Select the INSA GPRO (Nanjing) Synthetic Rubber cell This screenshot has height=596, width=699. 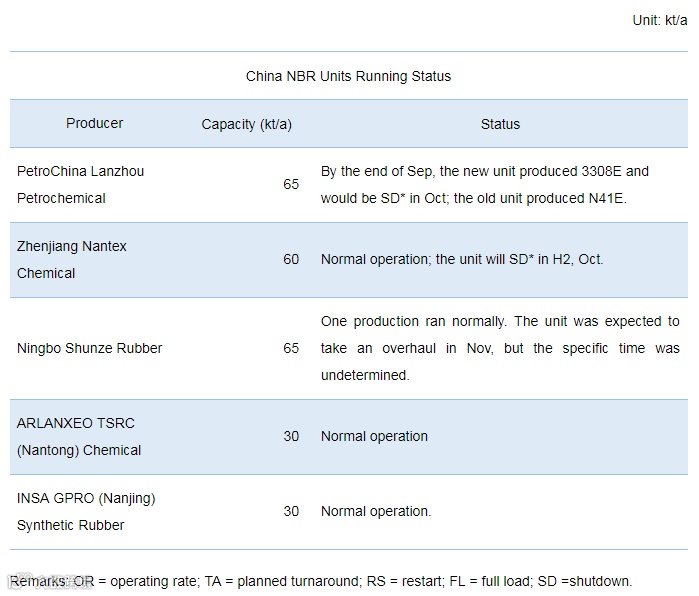[x=86, y=512]
